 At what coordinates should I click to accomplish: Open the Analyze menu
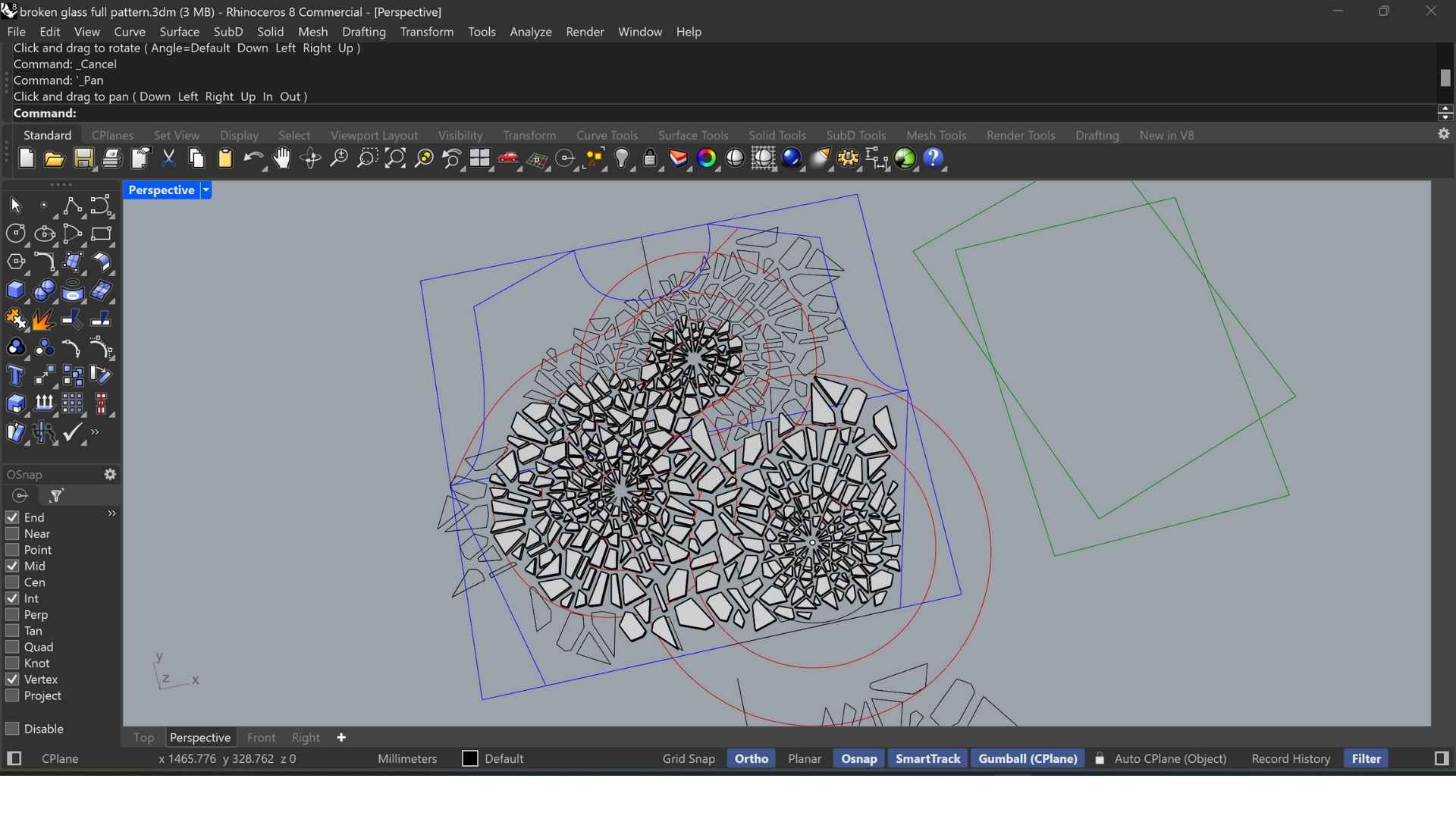531,32
